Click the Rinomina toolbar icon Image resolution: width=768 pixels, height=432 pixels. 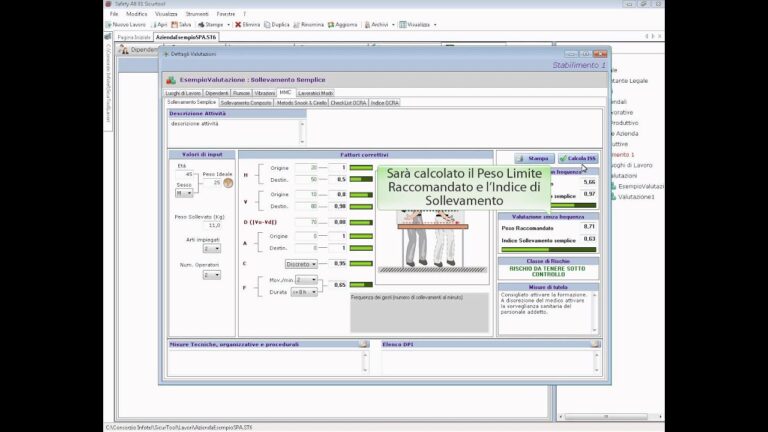[296, 24]
